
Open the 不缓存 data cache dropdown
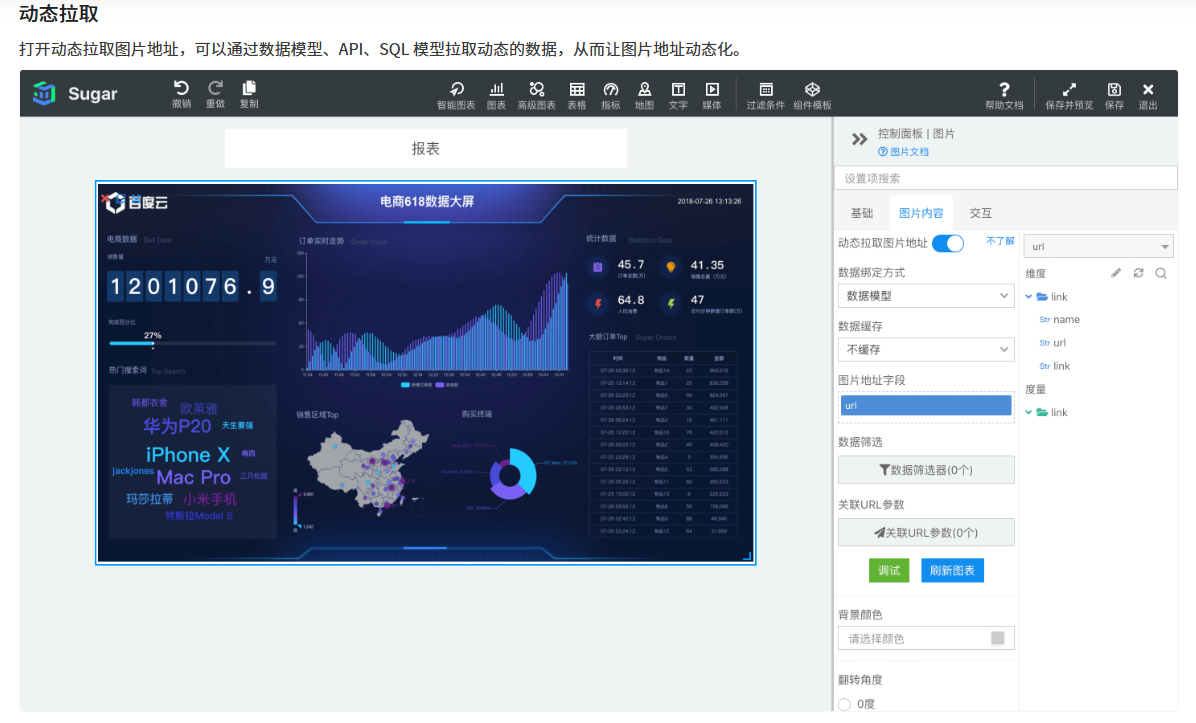click(x=926, y=350)
